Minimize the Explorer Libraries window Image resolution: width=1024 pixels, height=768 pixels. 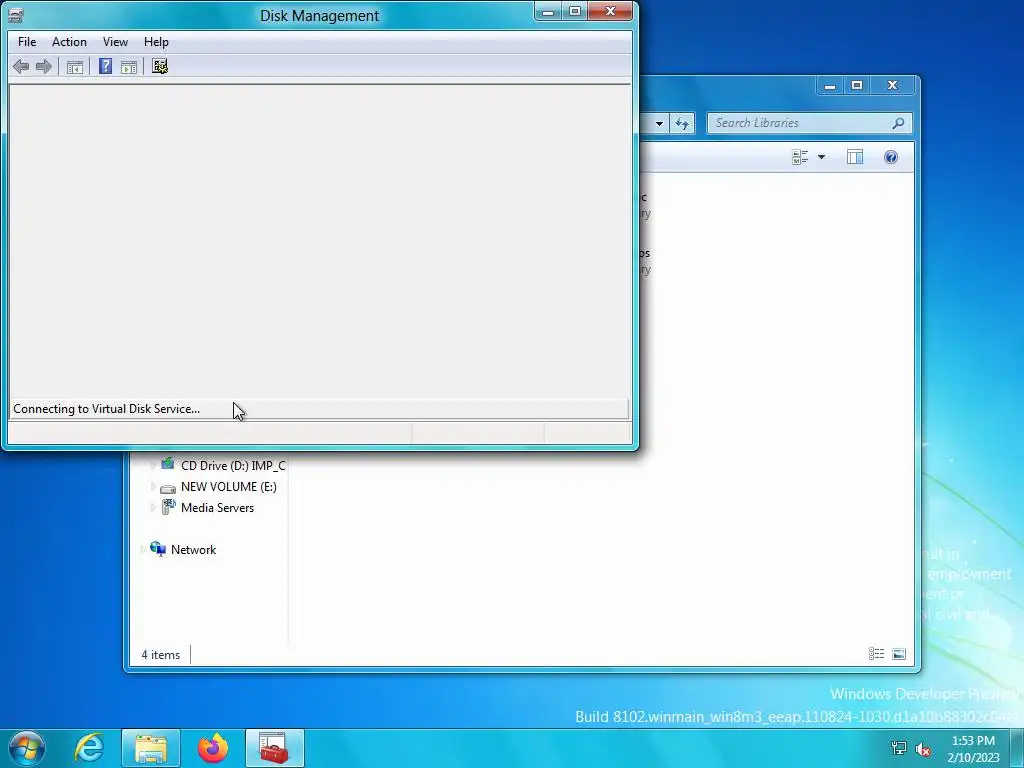point(830,86)
